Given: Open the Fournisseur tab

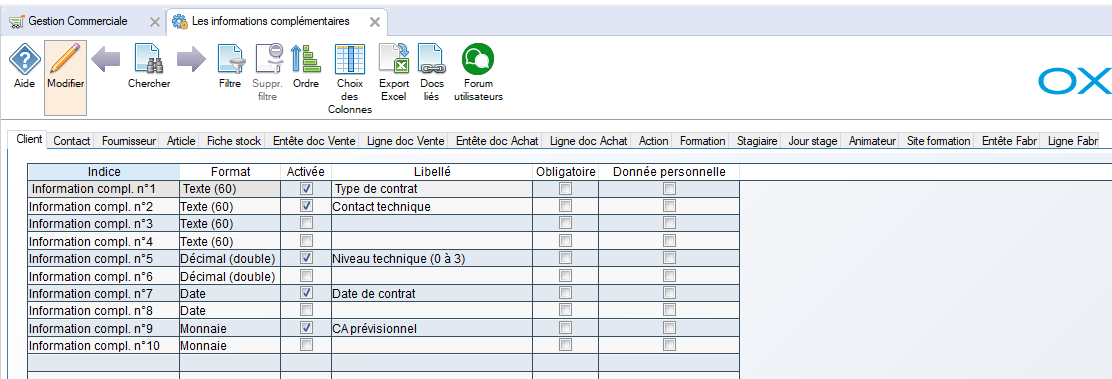Looking at the screenshot, I should click(x=128, y=141).
